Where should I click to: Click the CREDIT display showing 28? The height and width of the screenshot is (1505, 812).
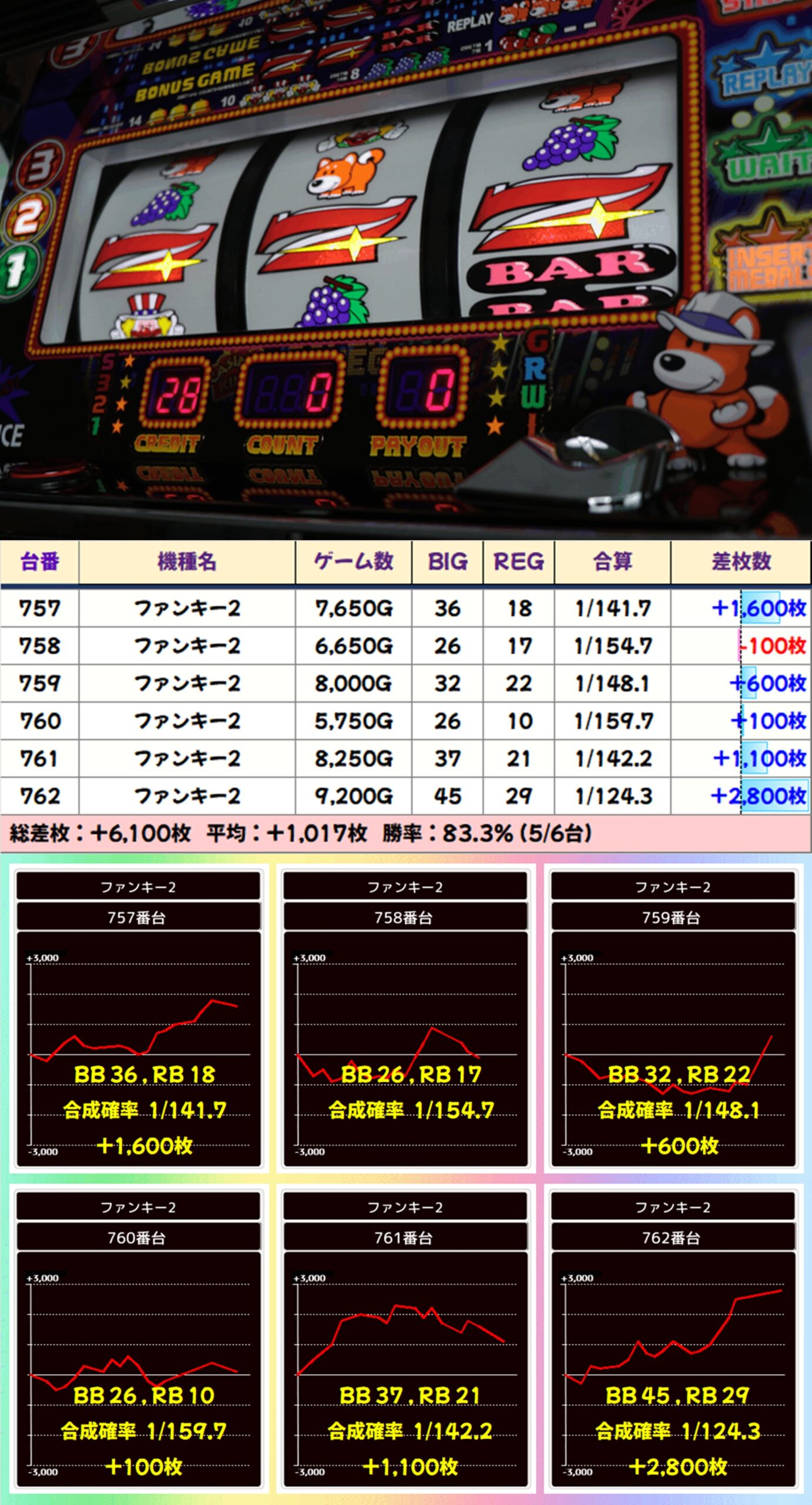[x=175, y=393]
